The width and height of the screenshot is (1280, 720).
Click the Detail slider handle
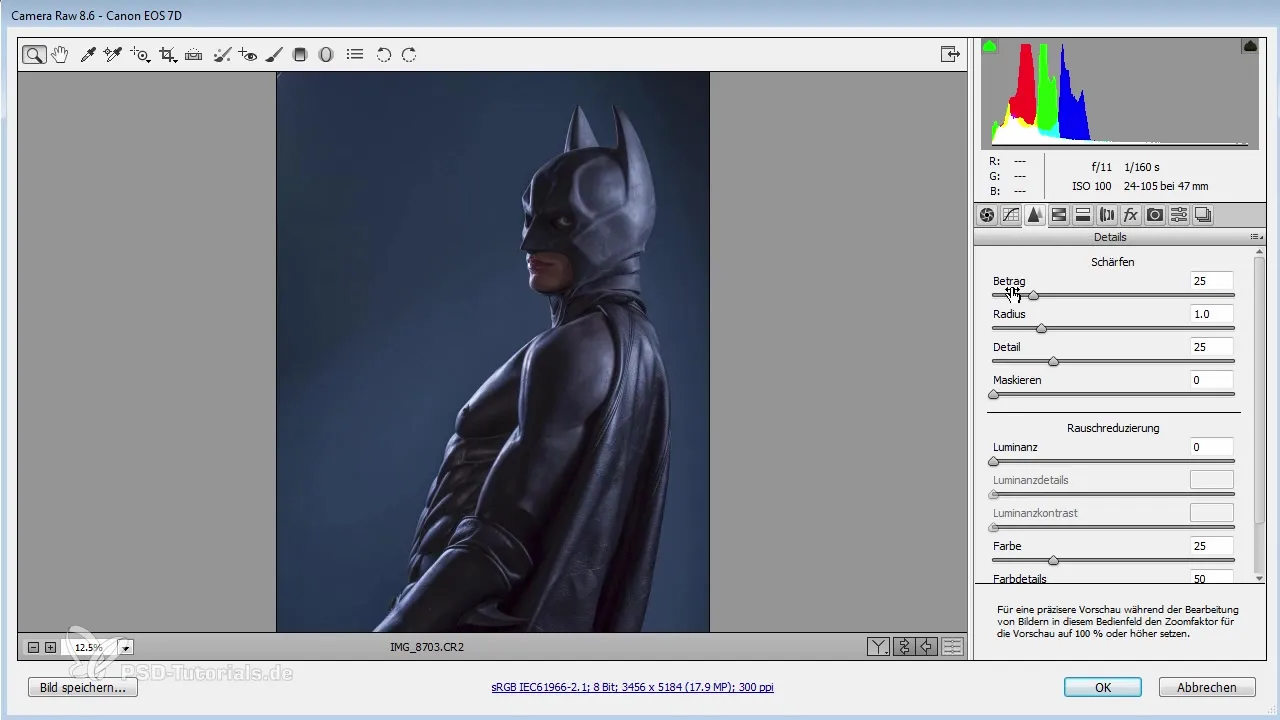1053,361
